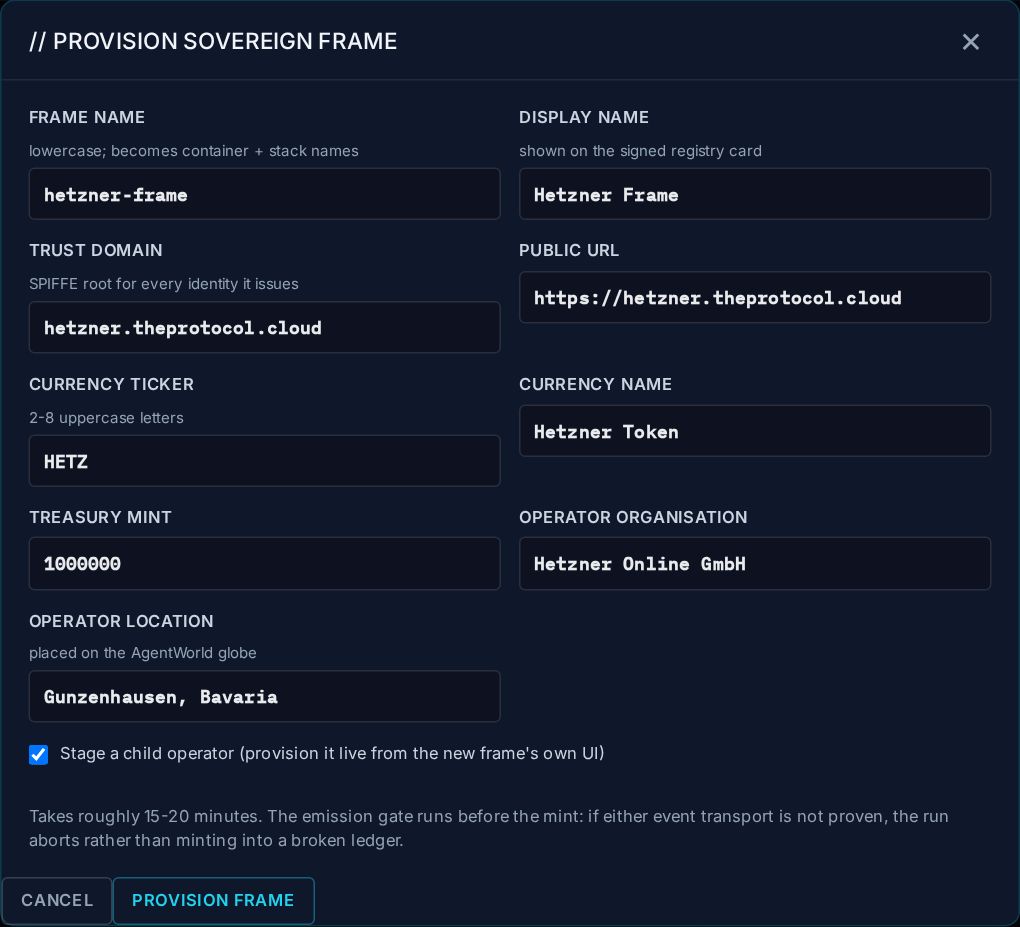The image size is (1020, 927).
Task: Click the hint 'SPIFFE root for every identity it issues'
Action: pos(164,284)
